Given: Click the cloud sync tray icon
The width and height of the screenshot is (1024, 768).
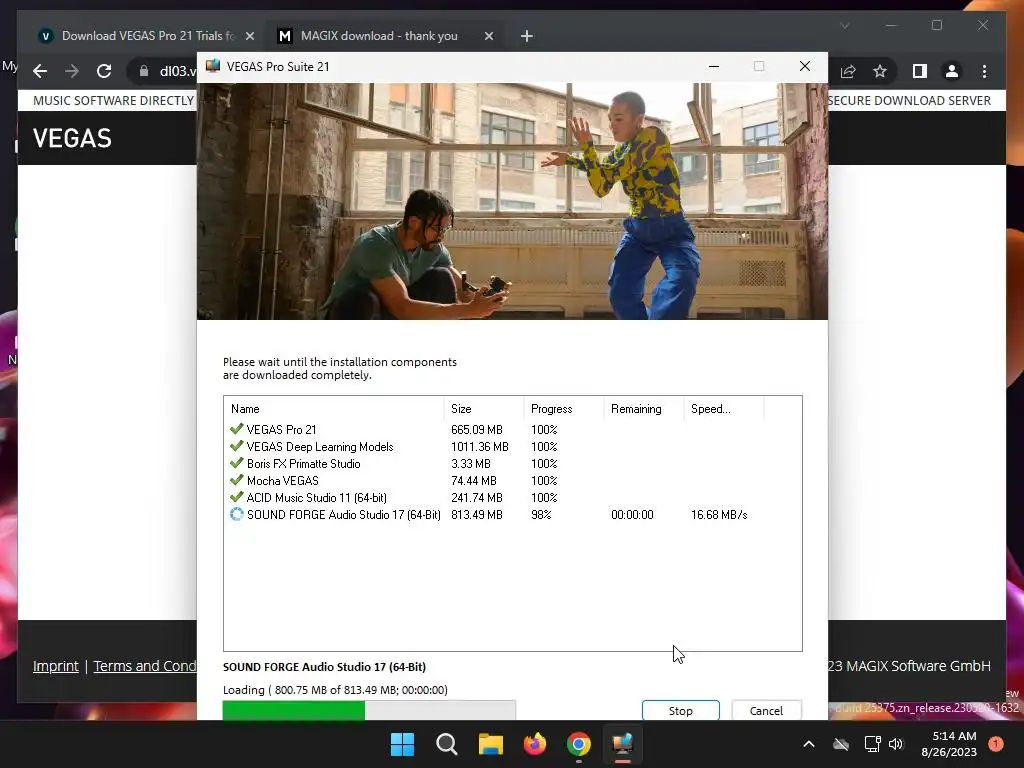Looking at the screenshot, I should point(841,744).
